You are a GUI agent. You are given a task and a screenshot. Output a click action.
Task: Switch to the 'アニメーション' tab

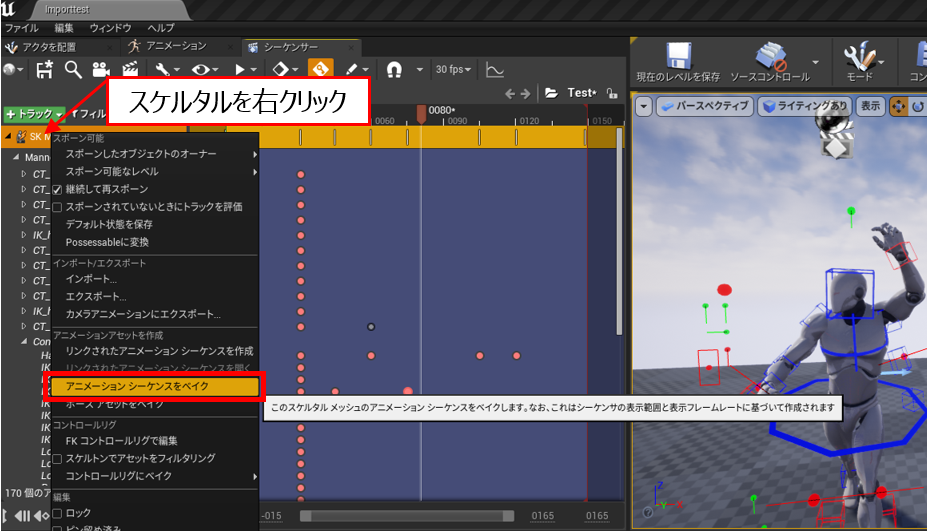pos(176,46)
